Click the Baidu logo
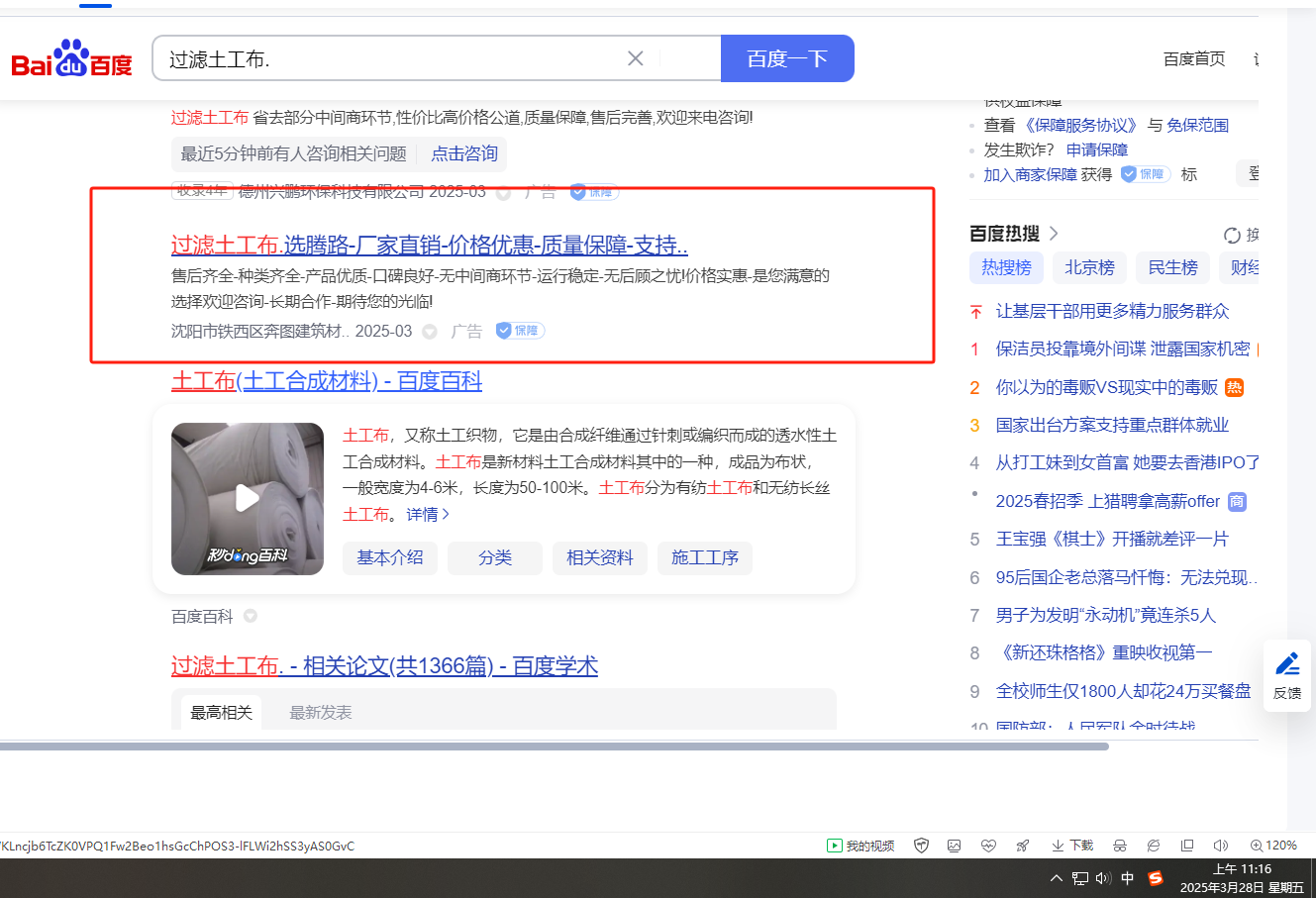Screen dimensions: 1316x898 click(71, 59)
